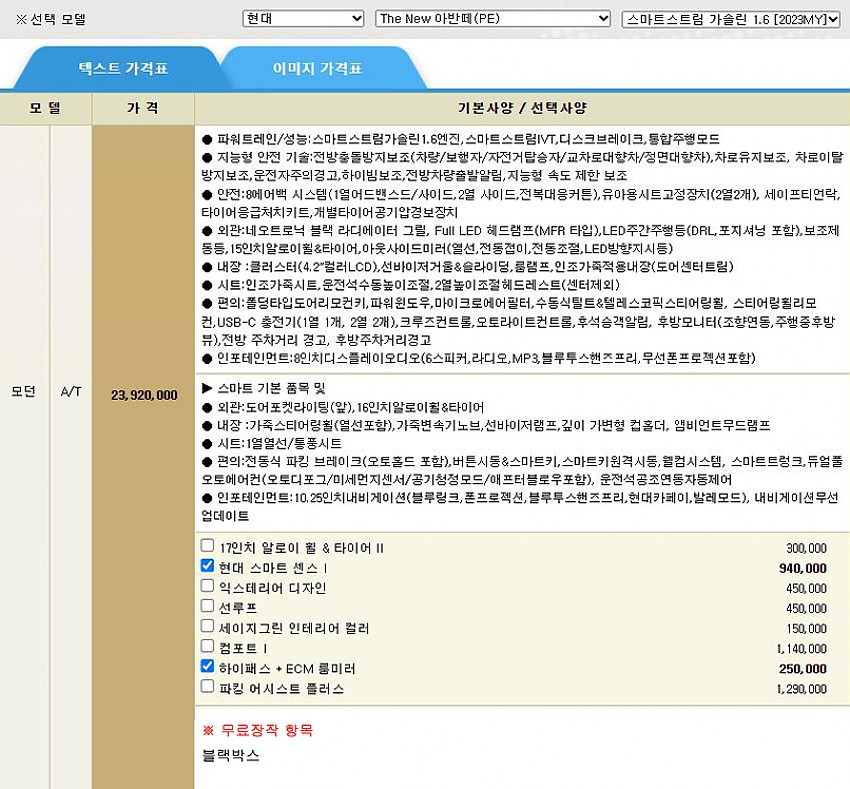Tick the 익스테리어 디자인 checkbox
The image size is (850, 789).
(208, 587)
